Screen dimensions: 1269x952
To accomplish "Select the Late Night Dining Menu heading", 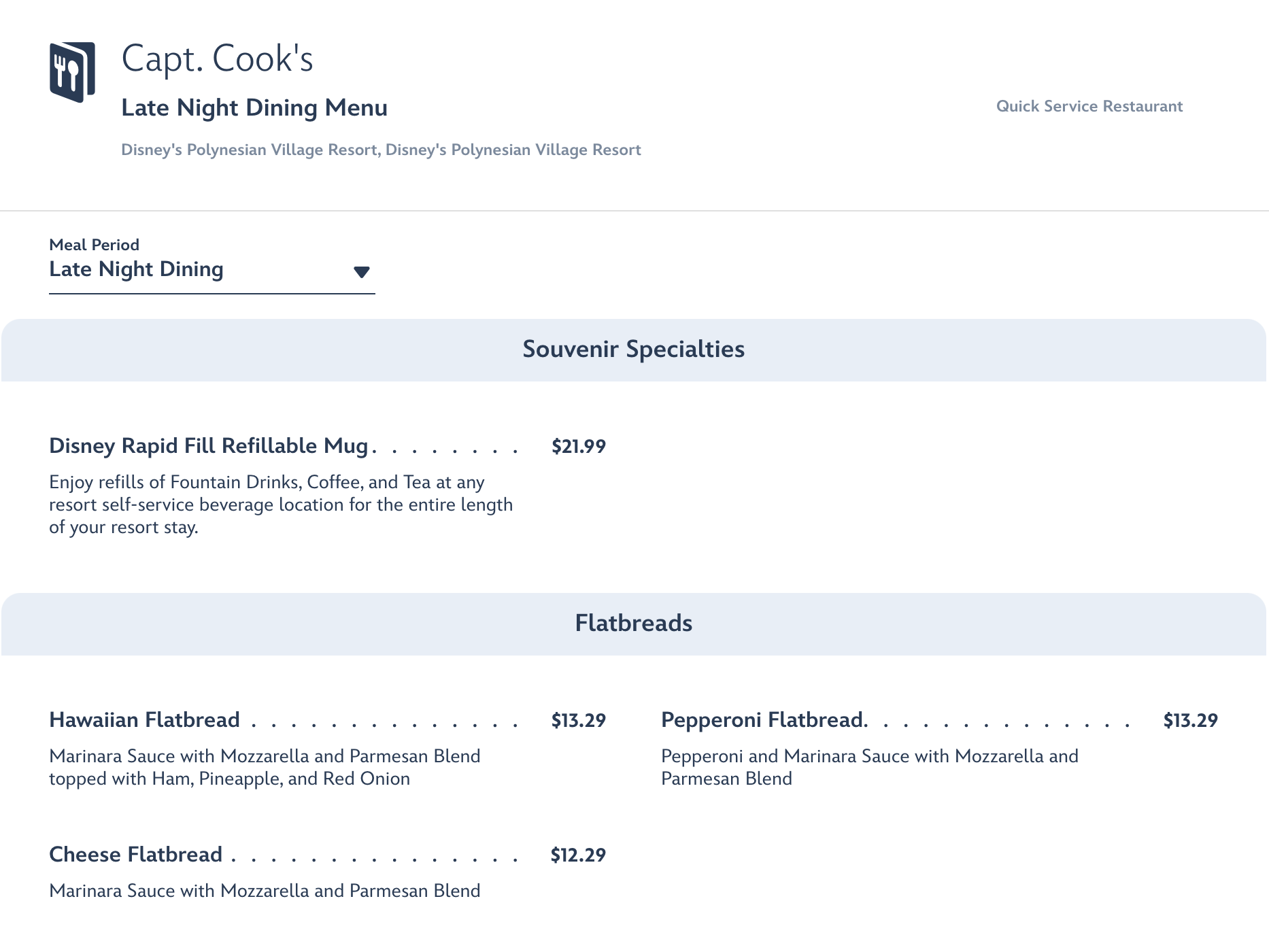I will pos(254,107).
